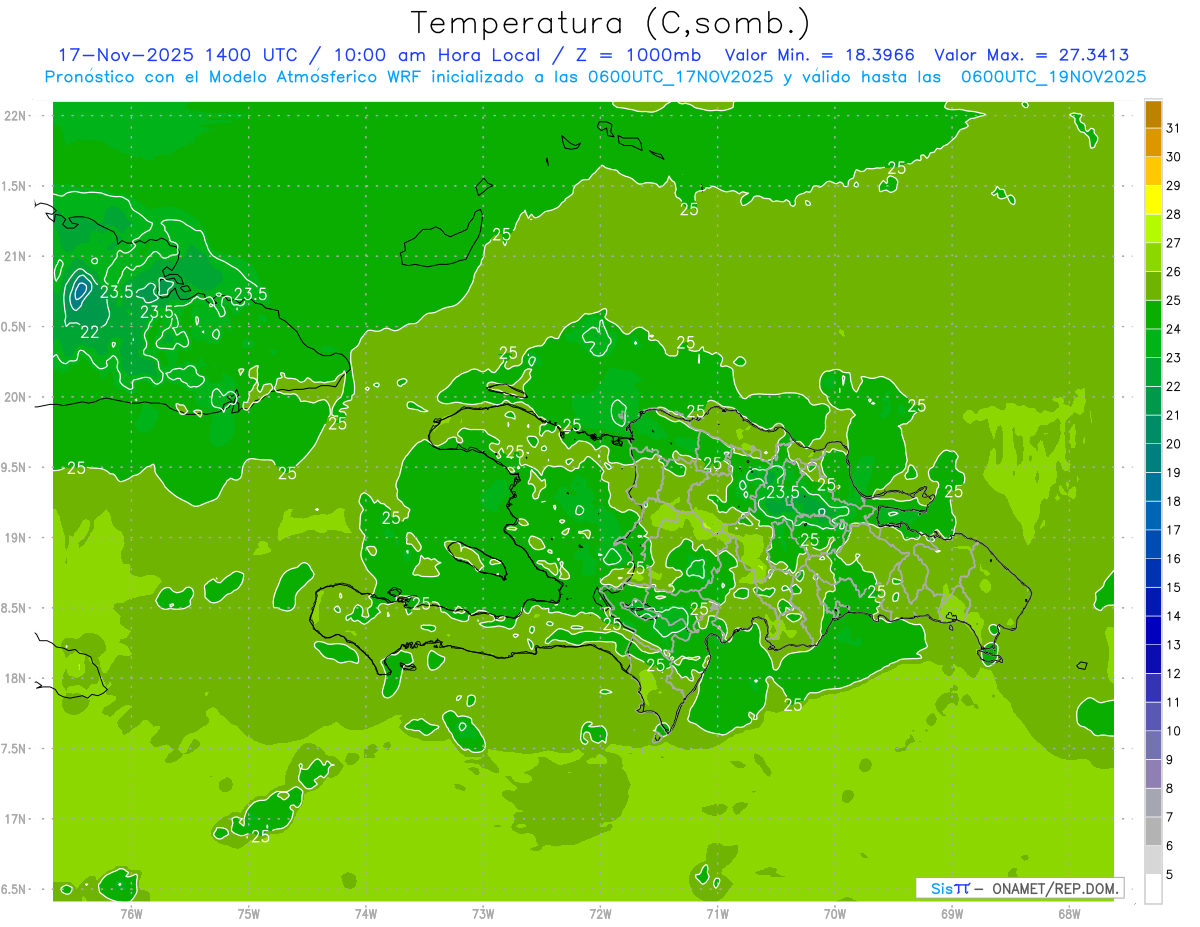Click the 20N latitude axis label

pyautogui.click(x=15, y=397)
